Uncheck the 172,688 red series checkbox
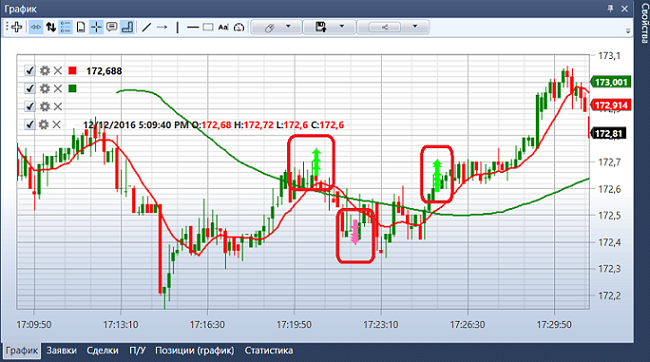The width and height of the screenshot is (650, 362). [x=29, y=71]
